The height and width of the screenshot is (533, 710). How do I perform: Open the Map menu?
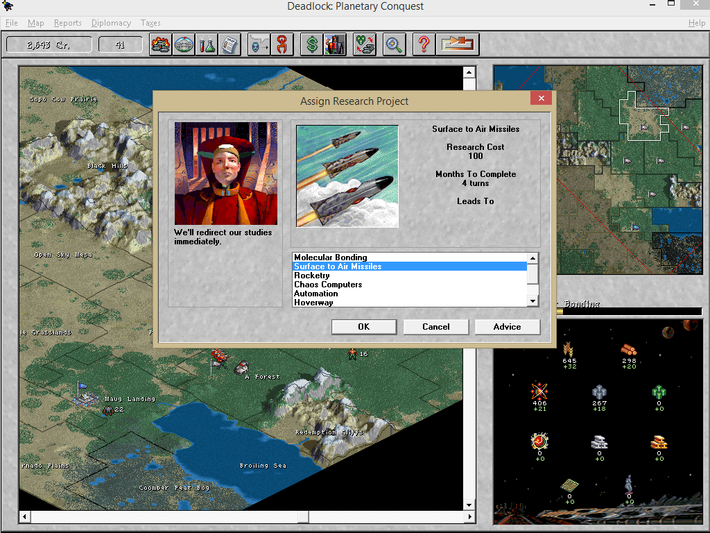tap(36, 23)
